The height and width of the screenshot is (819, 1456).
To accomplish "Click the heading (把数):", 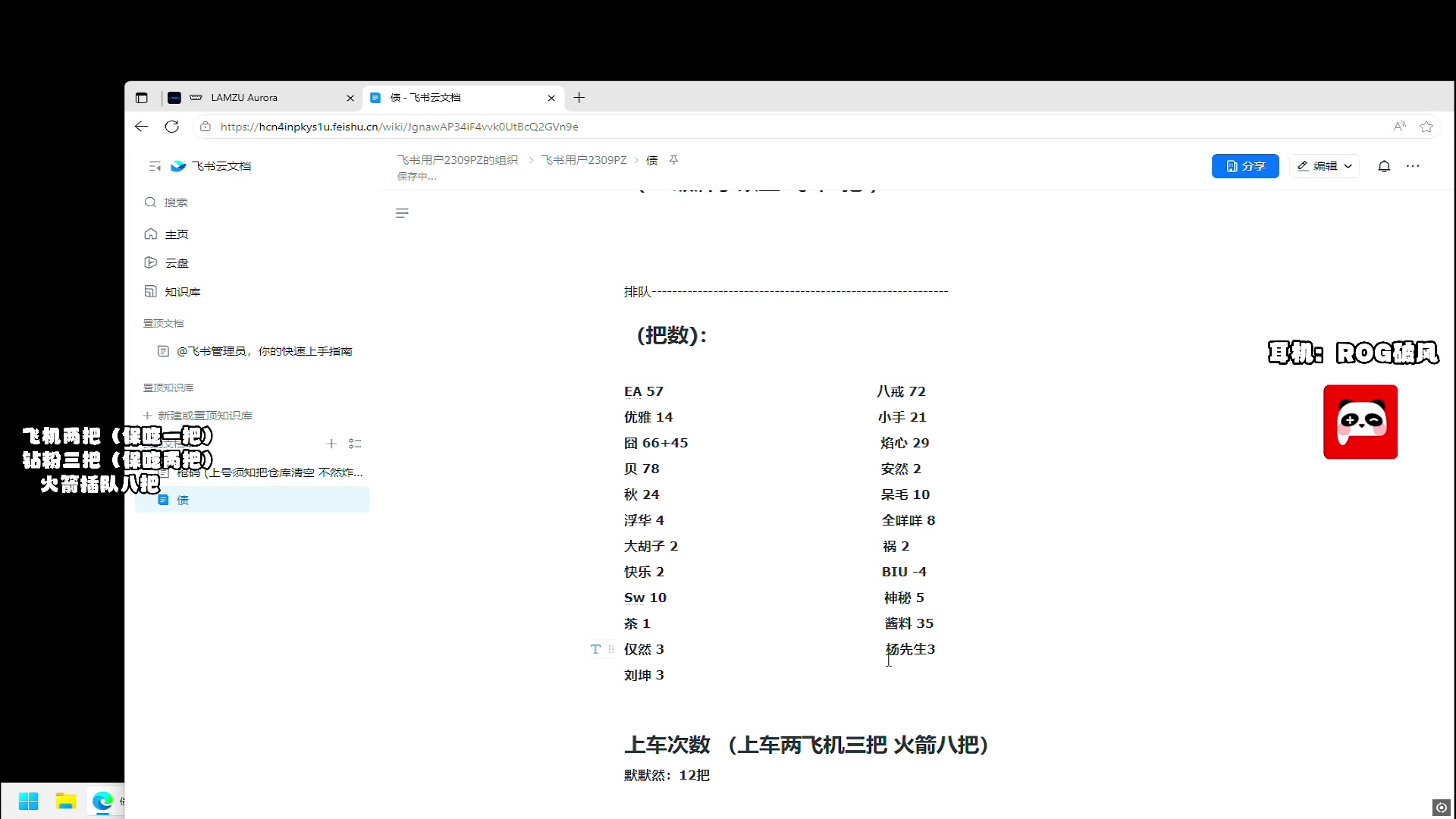I will (672, 335).
